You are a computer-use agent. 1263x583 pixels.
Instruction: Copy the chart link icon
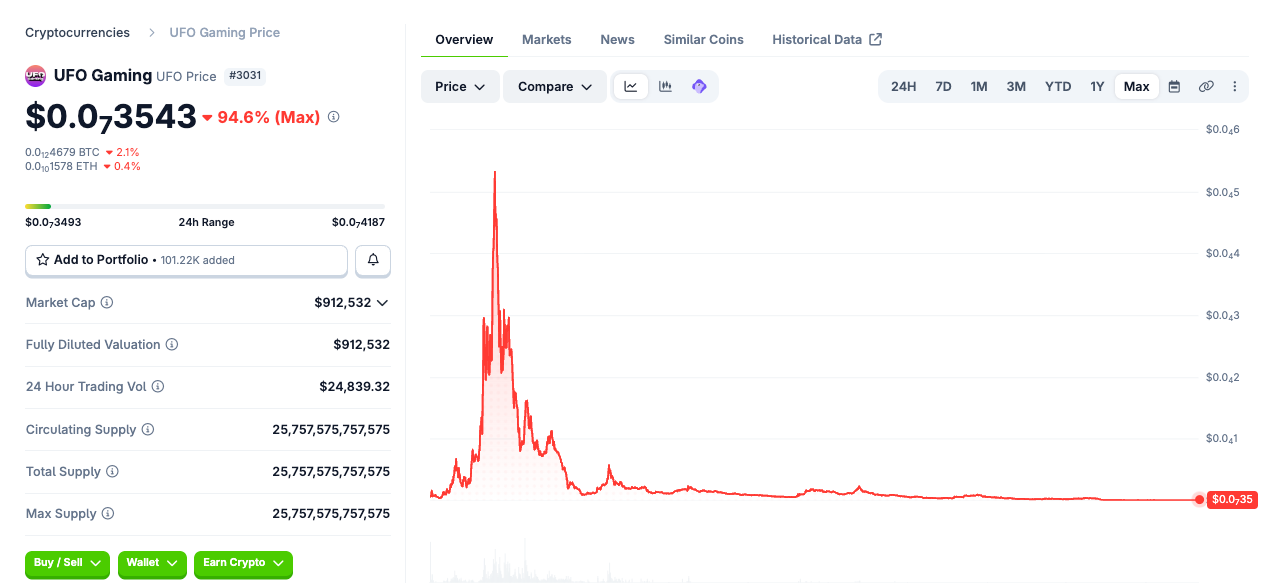point(1206,87)
